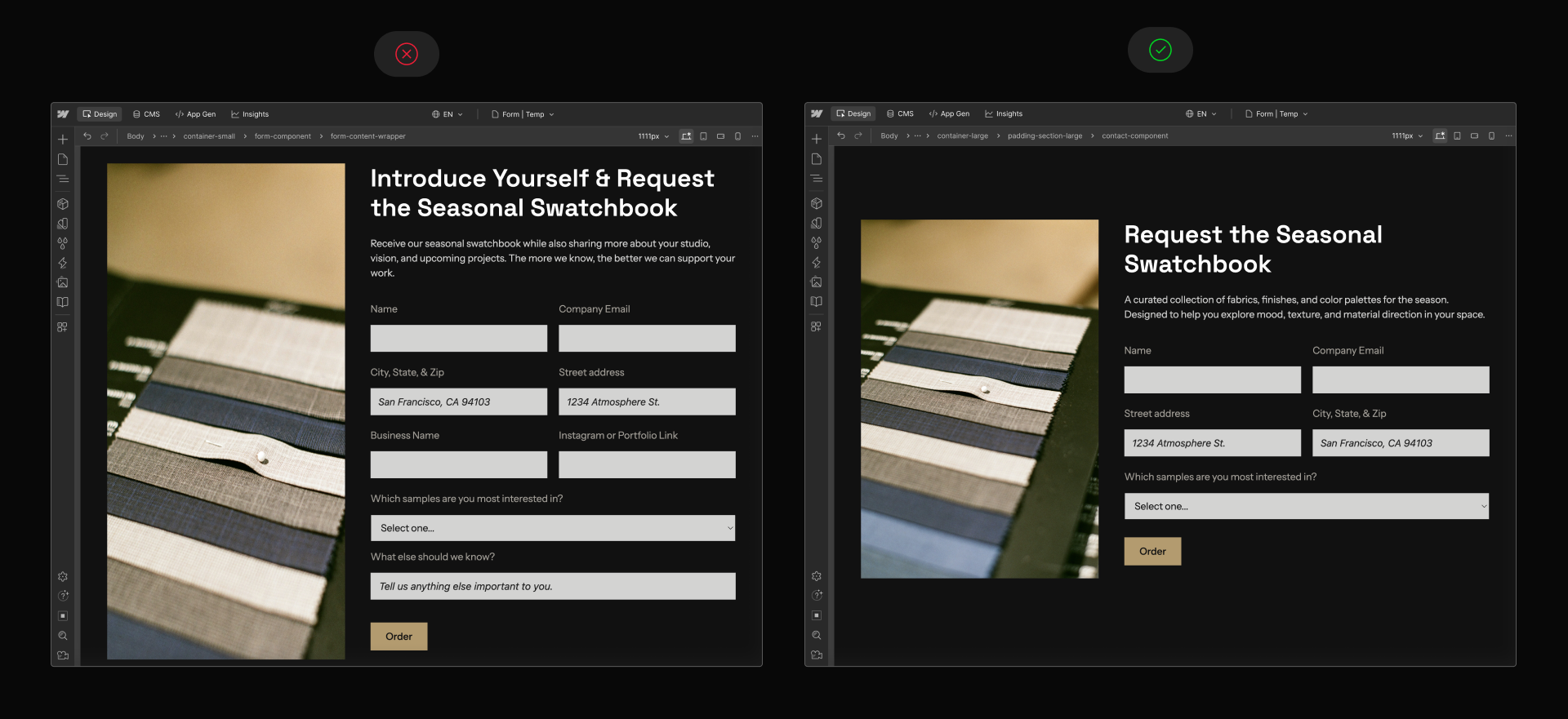Open App Gen tab in left window

click(196, 114)
